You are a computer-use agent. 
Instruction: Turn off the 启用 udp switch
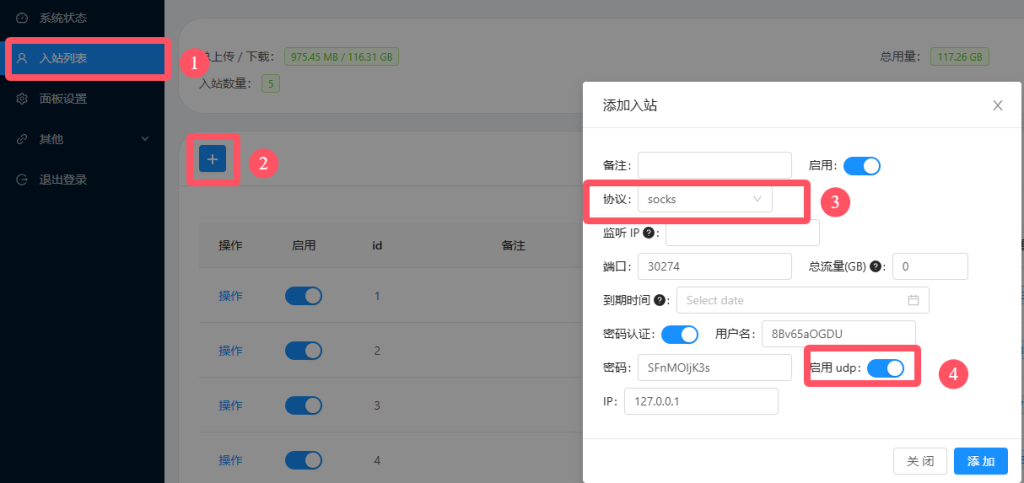point(885,368)
